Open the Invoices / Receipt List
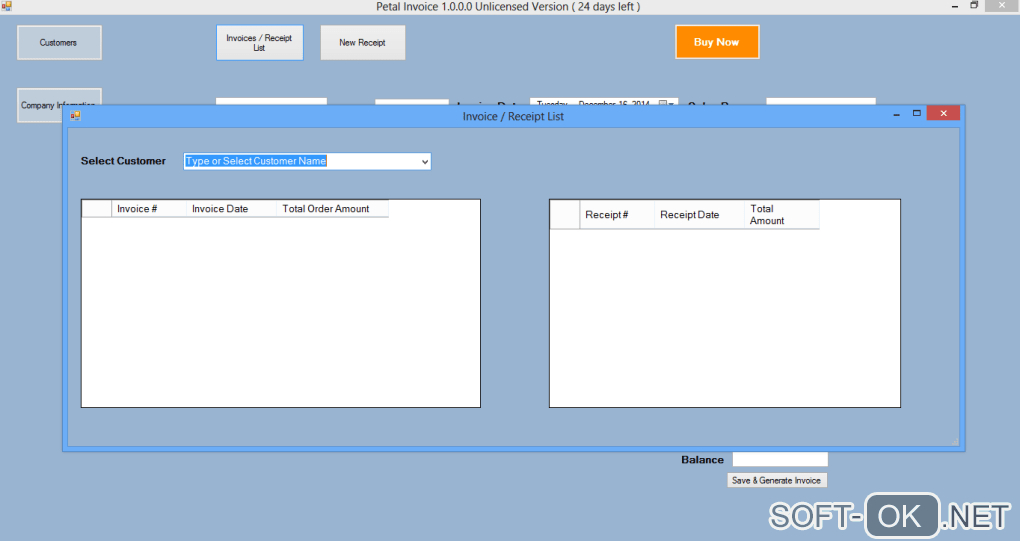Viewport: 1020px width, 541px height. tap(260, 43)
